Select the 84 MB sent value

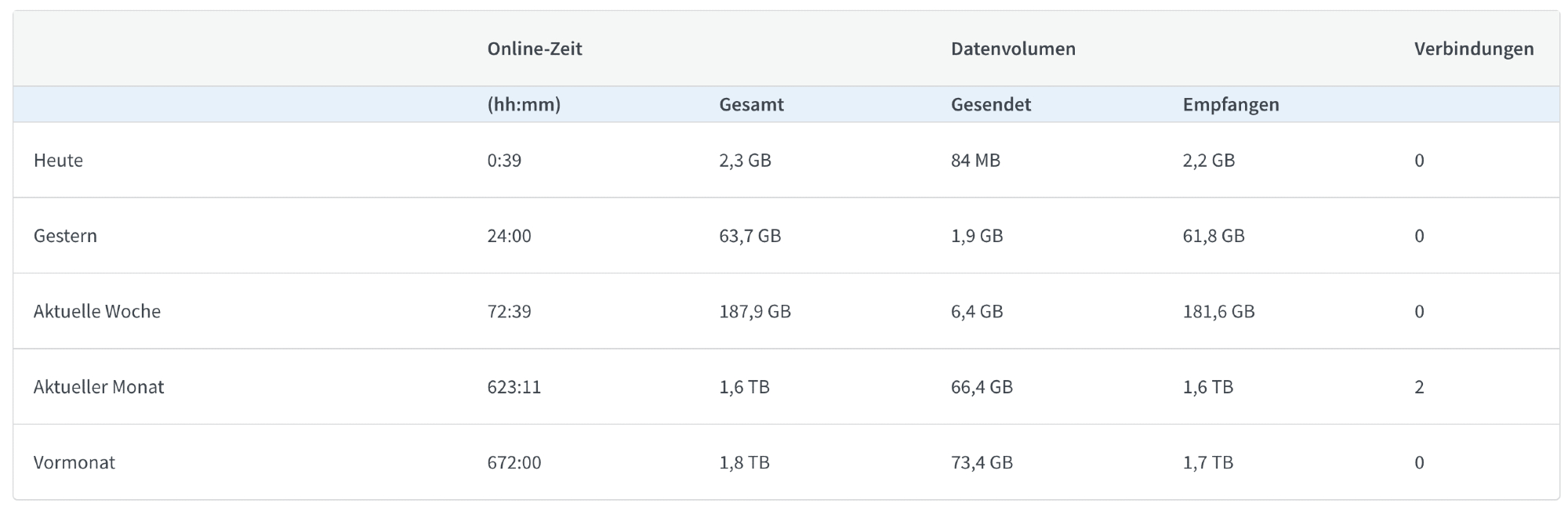(975, 161)
